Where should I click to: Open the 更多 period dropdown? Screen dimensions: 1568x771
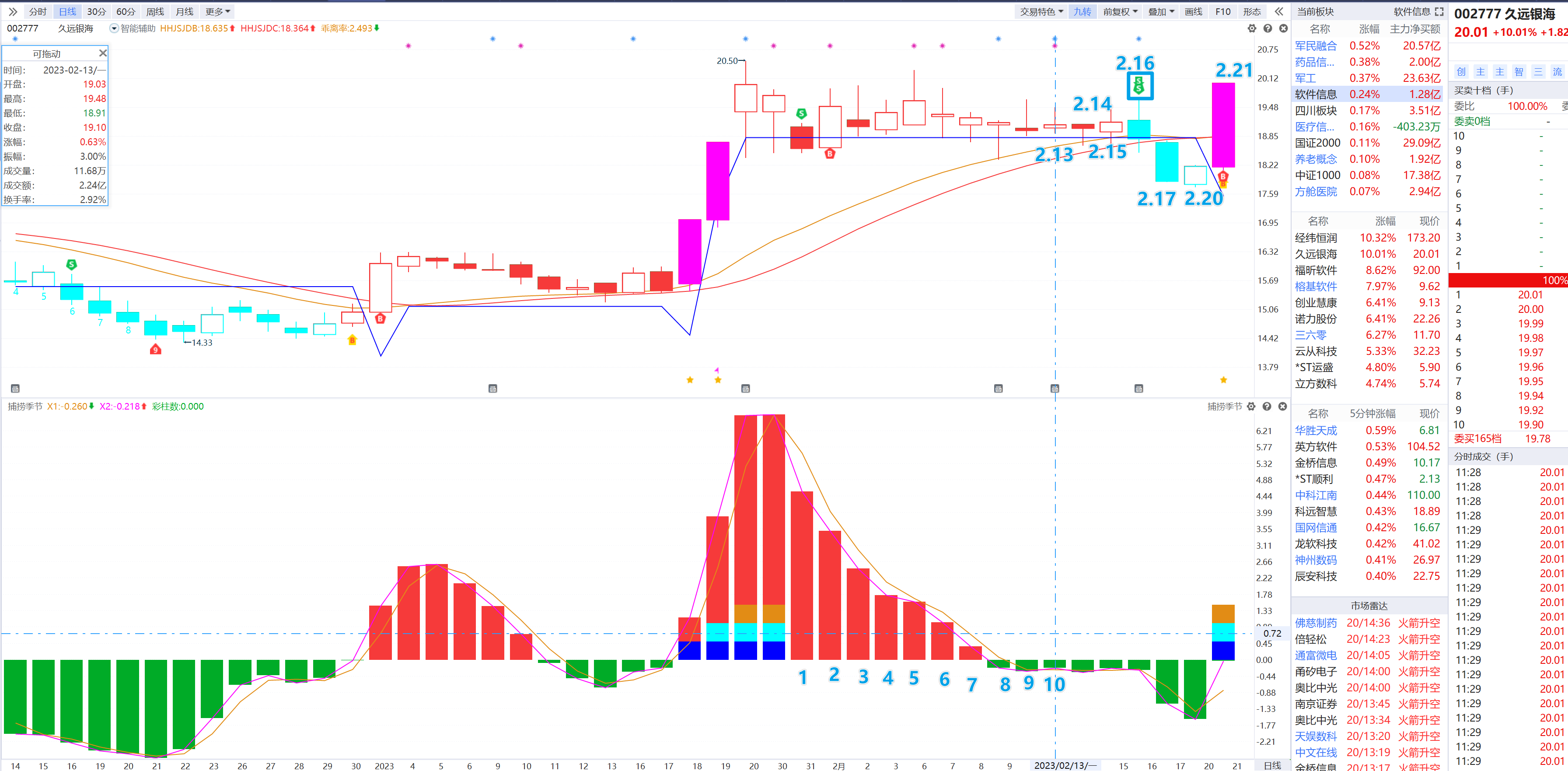[217, 11]
